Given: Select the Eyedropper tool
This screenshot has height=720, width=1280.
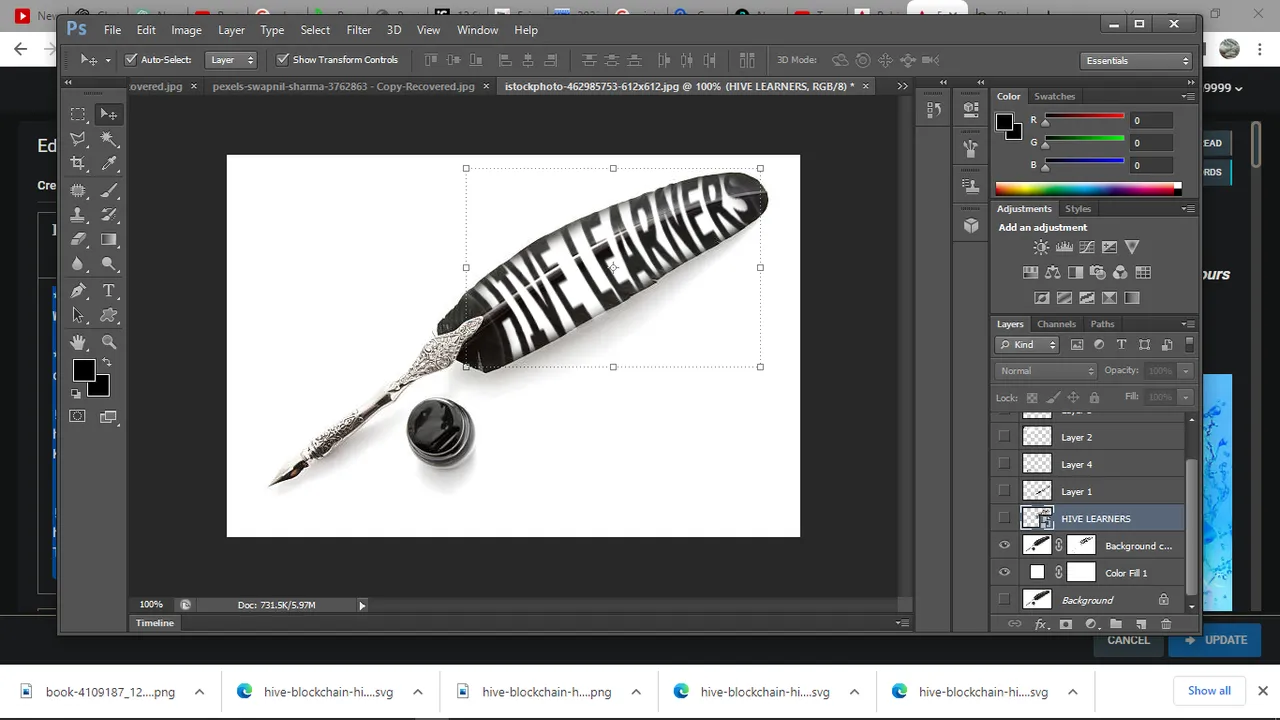Looking at the screenshot, I should coord(109,164).
